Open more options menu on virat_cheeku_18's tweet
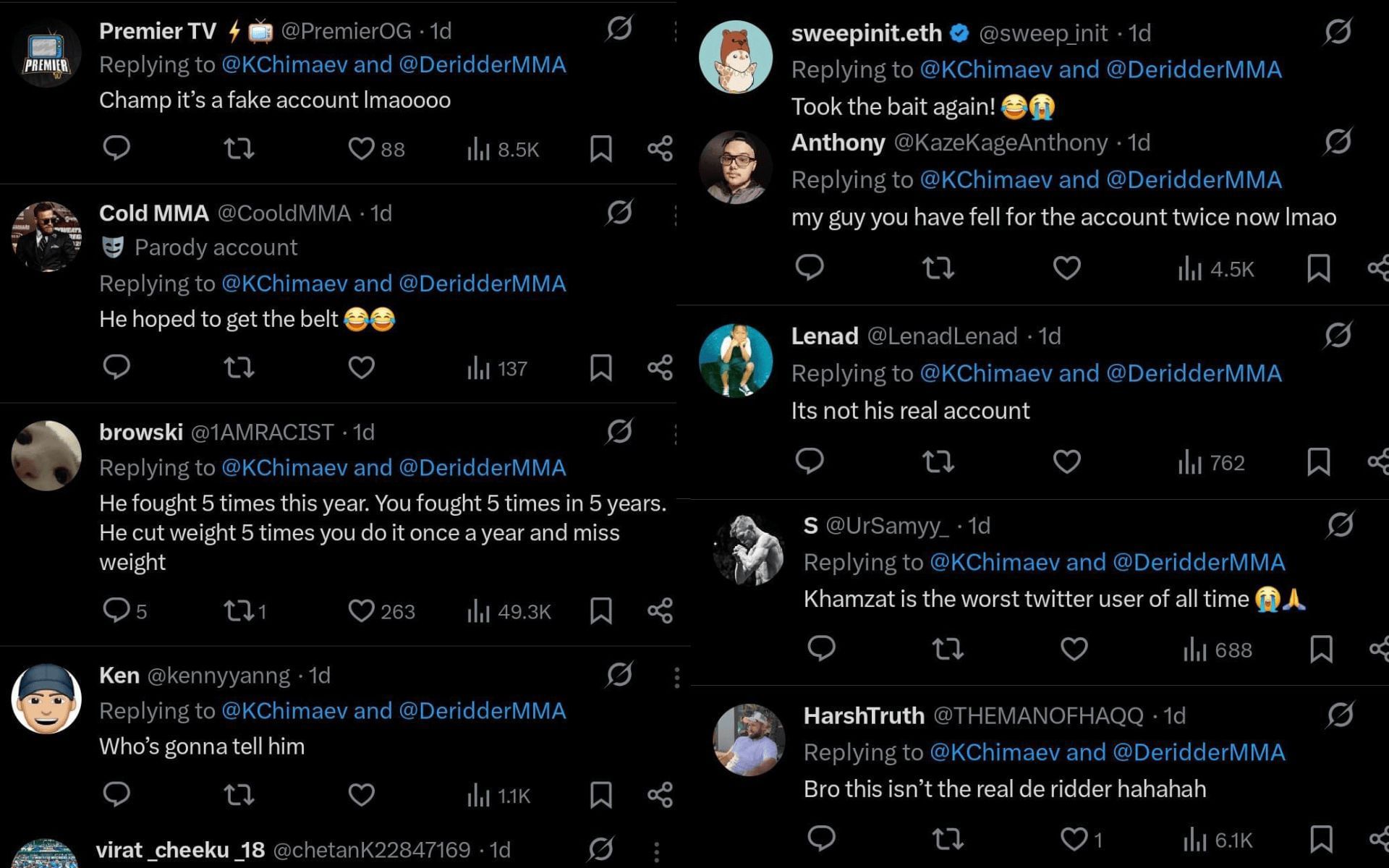 coord(656,851)
